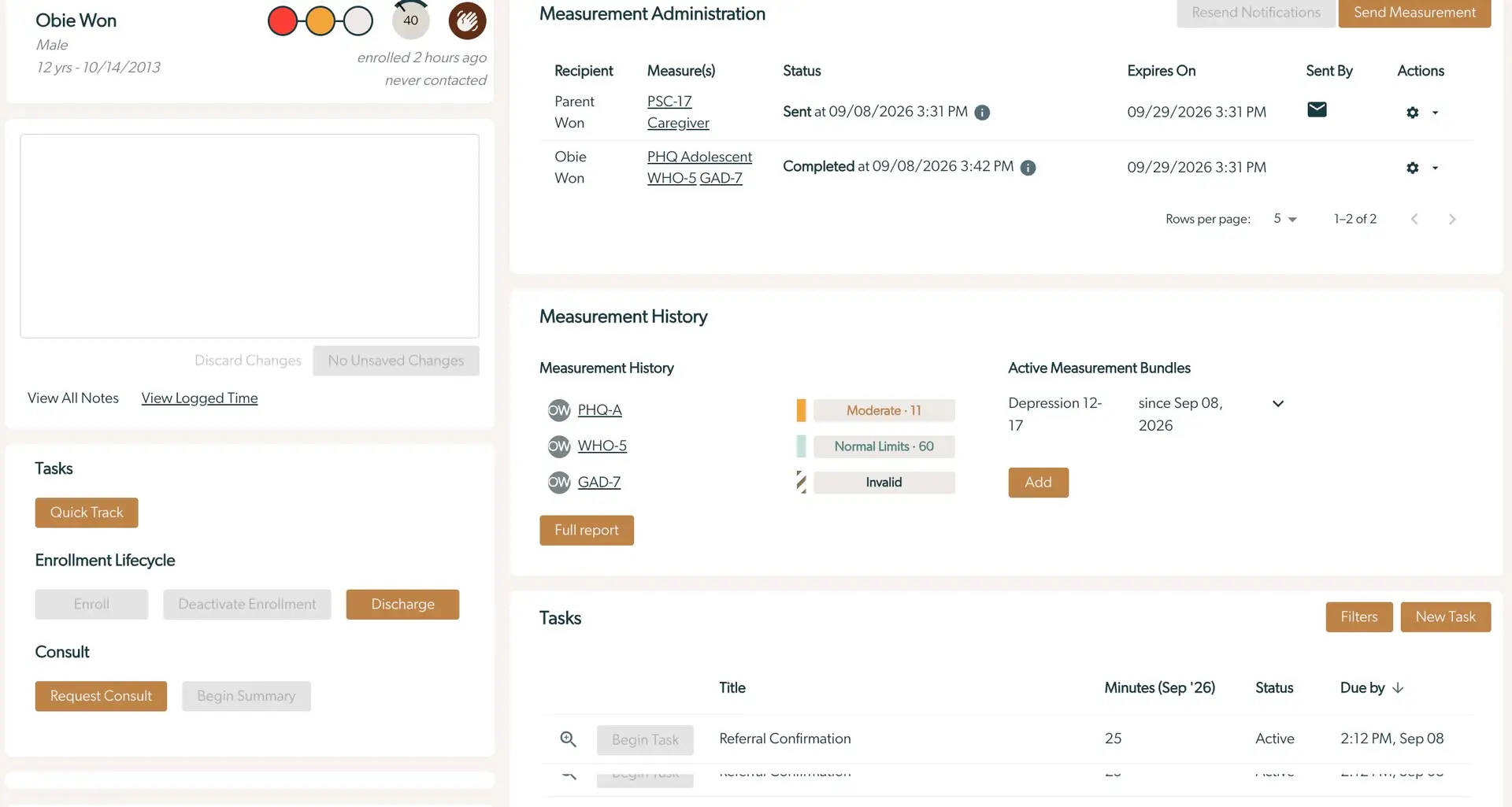This screenshot has height=807, width=1512.
Task: Click the Referral Confirmation task title
Action: (785, 739)
